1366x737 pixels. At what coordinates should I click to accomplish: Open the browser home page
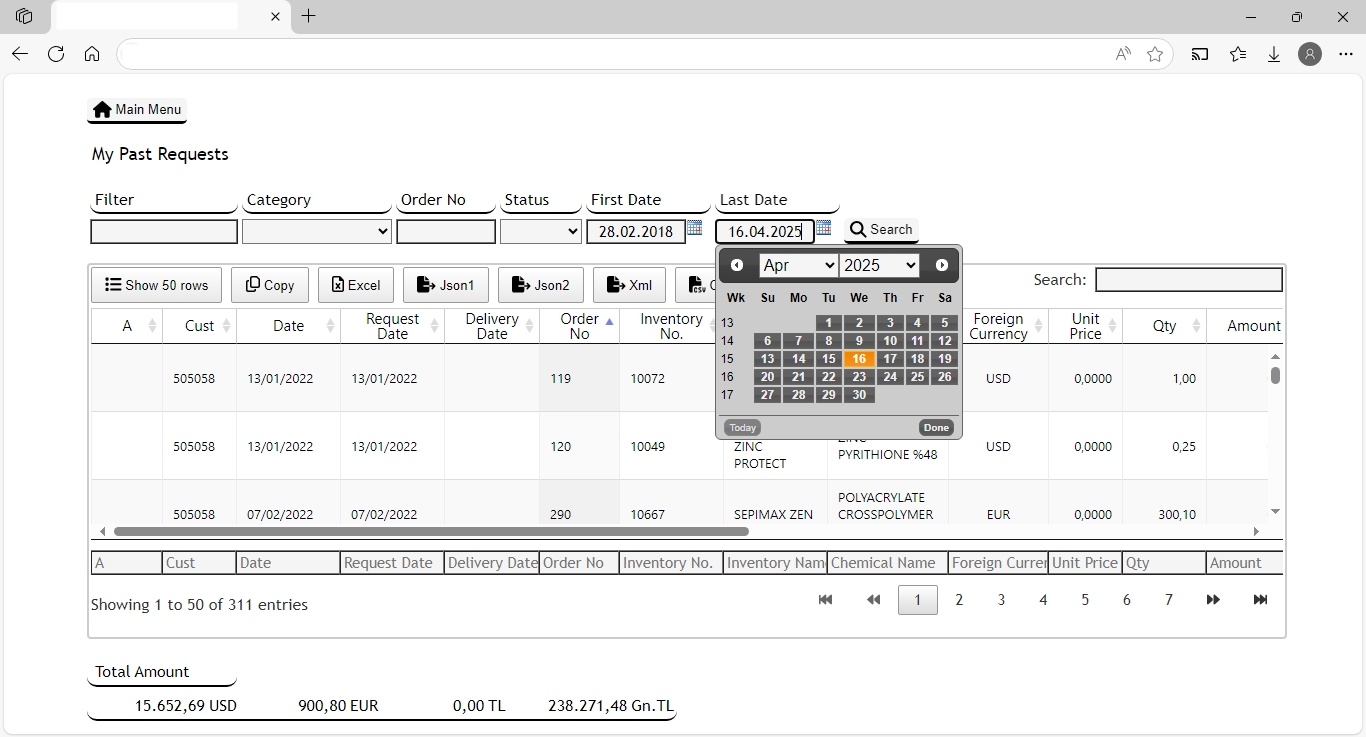[92, 54]
